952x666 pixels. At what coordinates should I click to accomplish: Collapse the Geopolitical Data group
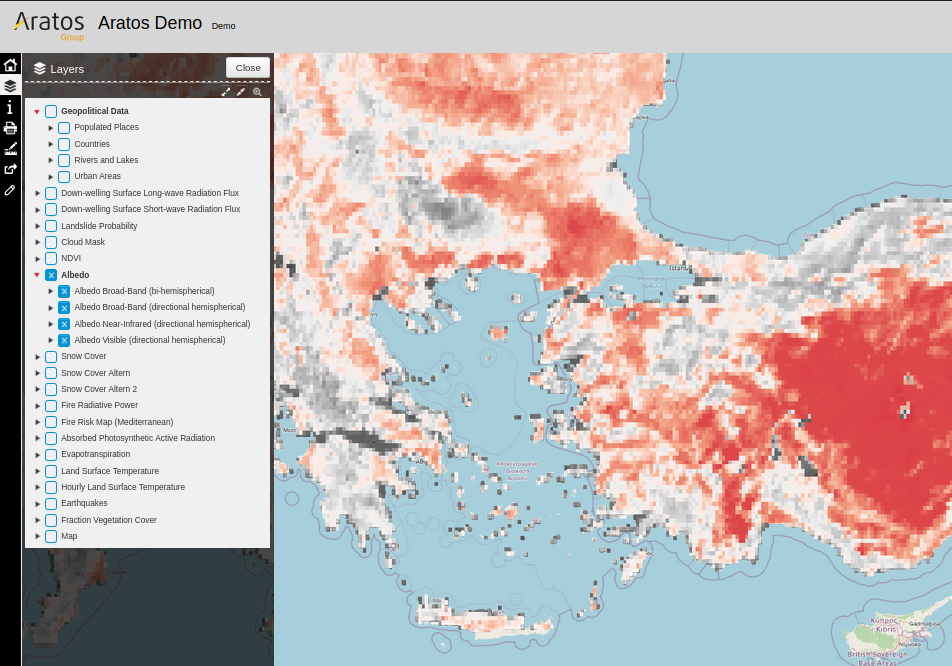[x=37, y=112]
